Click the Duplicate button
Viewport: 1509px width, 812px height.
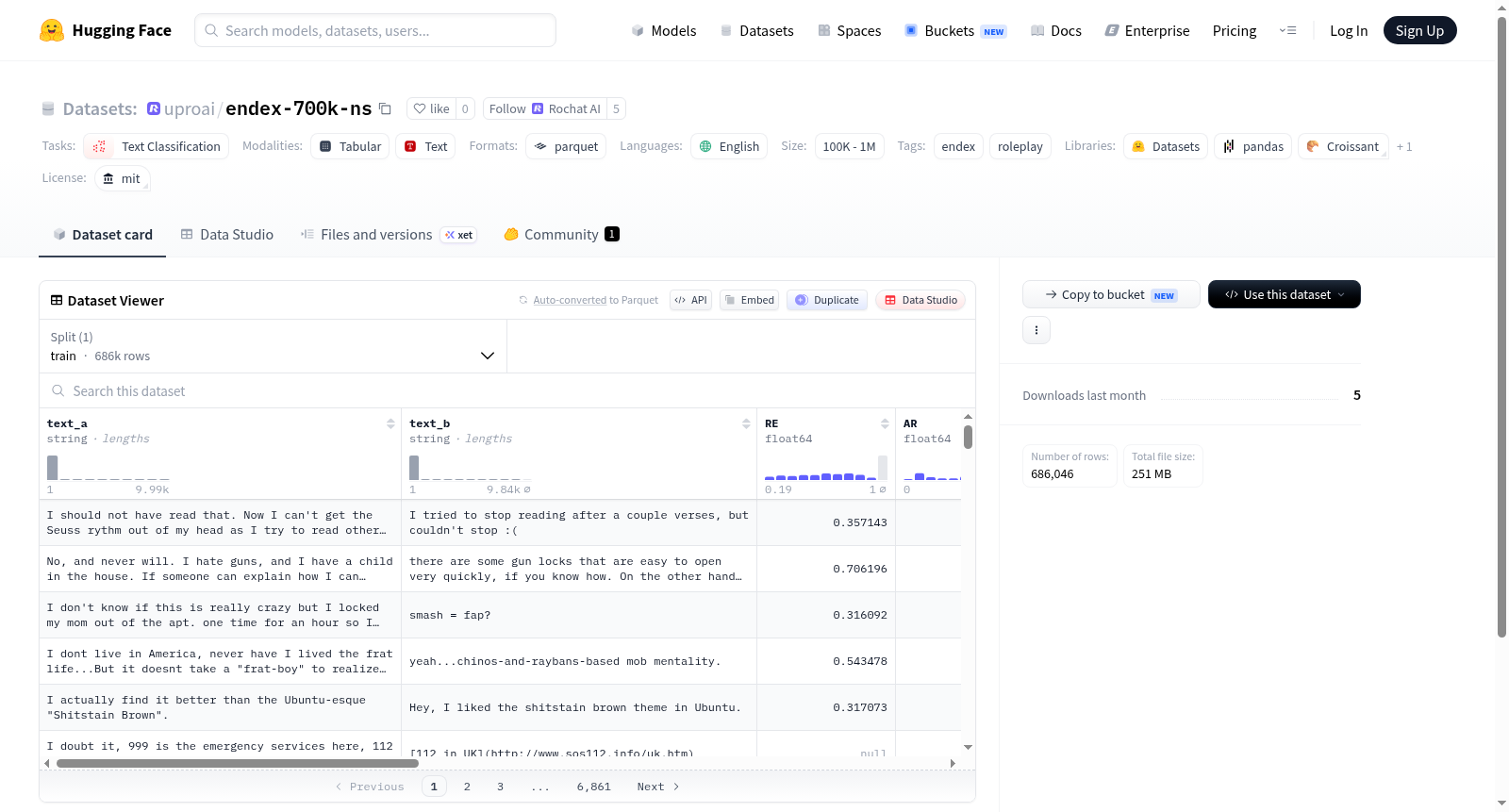(x=827, y=300)
